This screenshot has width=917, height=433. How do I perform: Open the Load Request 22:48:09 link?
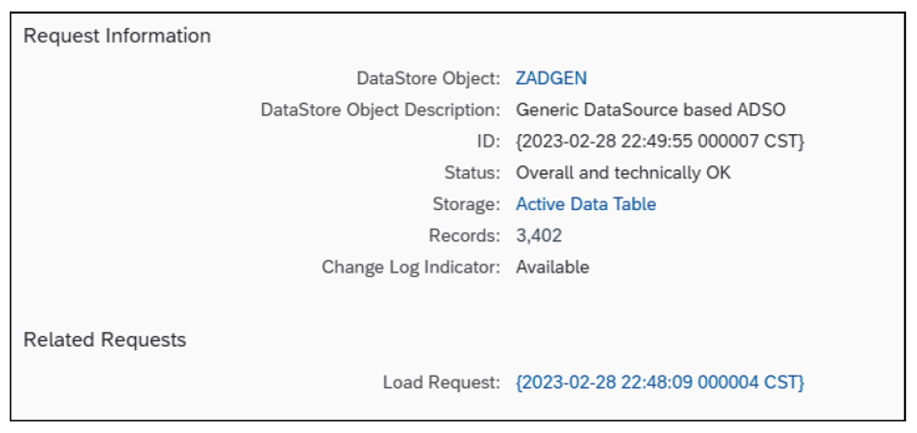[660, 382]
